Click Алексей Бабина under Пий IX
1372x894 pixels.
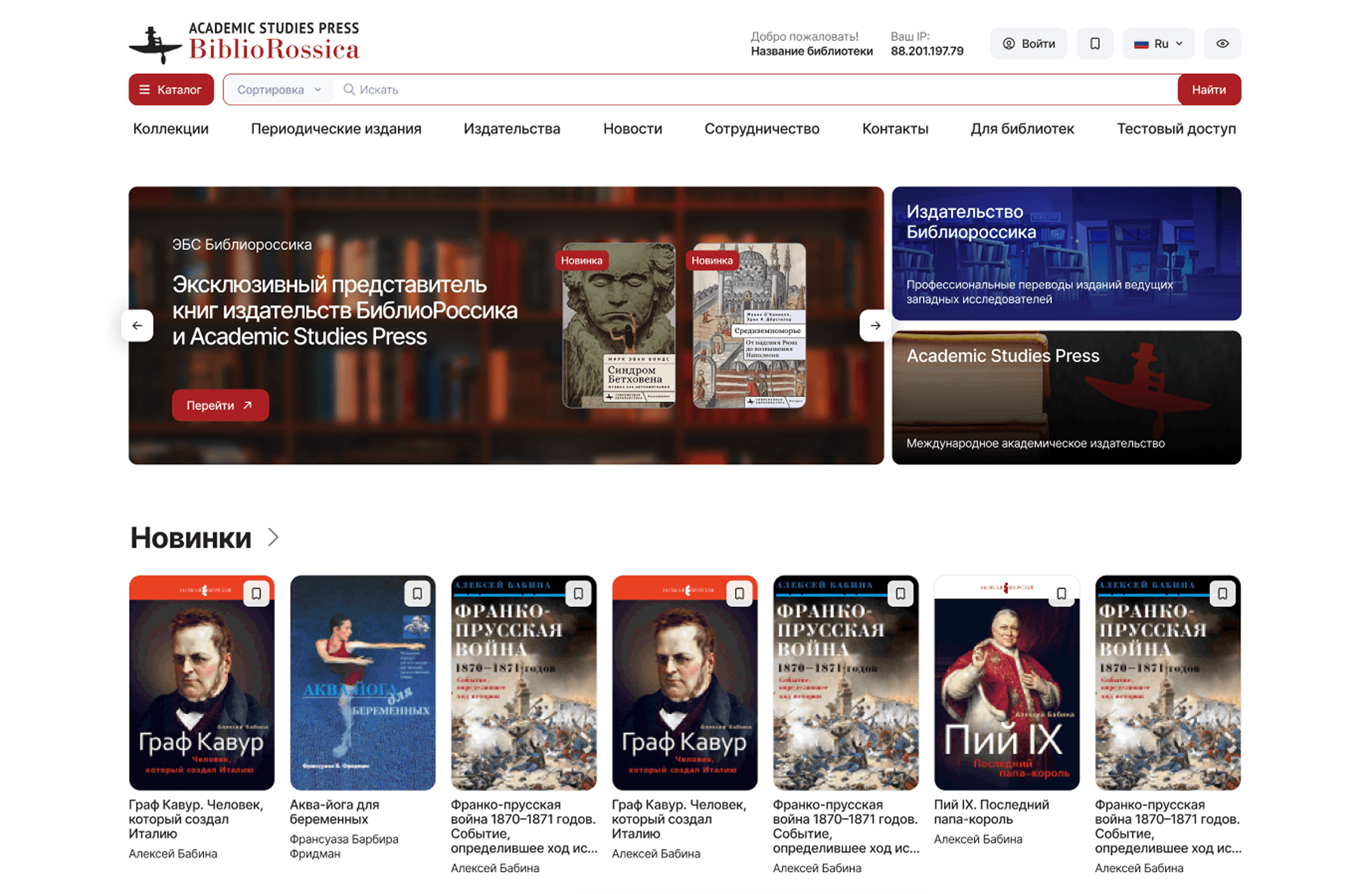(x=978, y=839)
